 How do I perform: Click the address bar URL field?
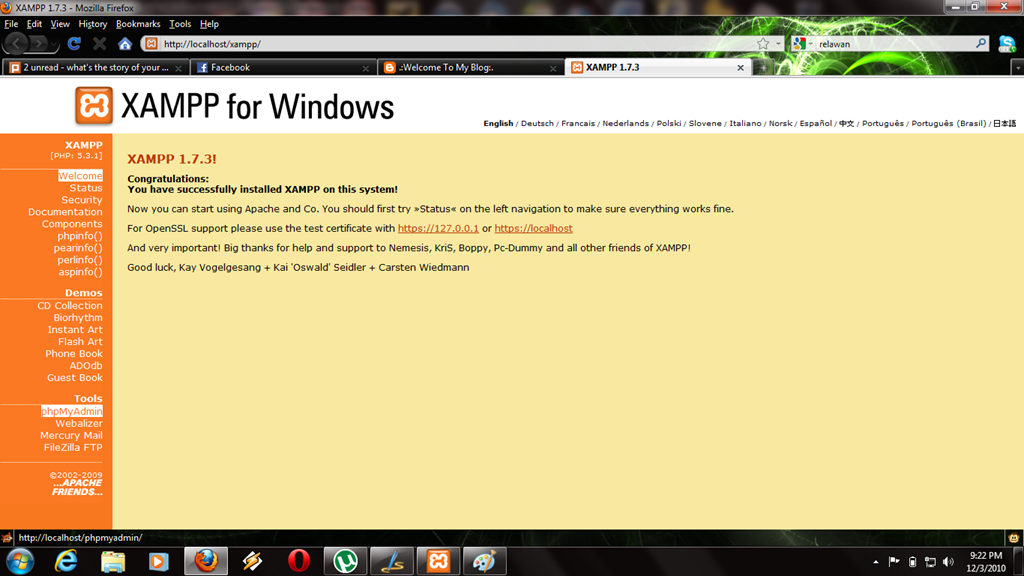click(457, 44)
